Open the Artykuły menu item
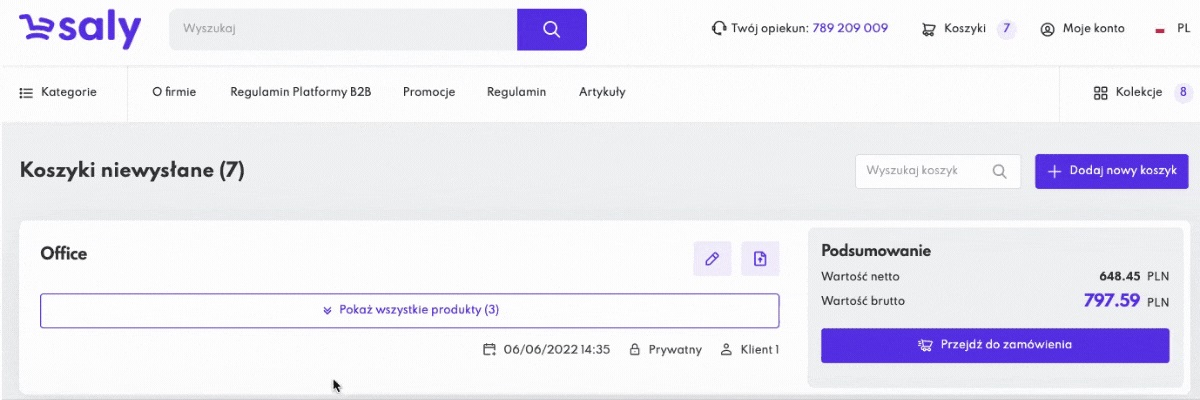Screen dimensions: 1200x400 point(602,92)
